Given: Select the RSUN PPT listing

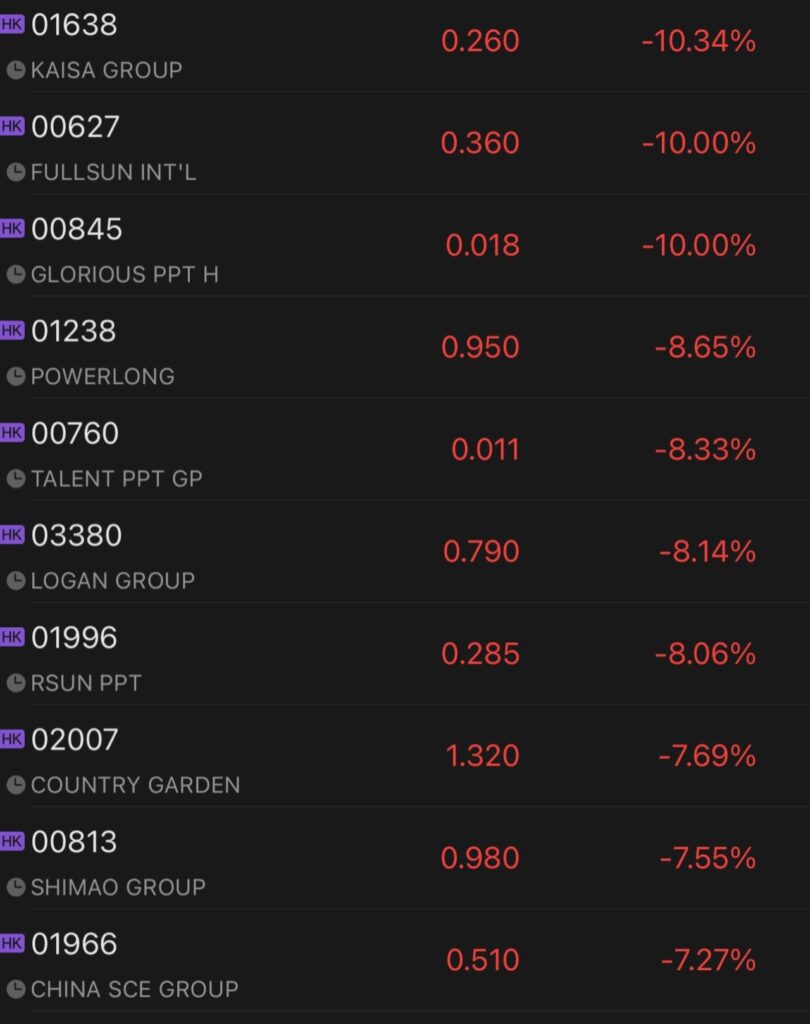Looking at the screenshot, I should click(405, 654).
